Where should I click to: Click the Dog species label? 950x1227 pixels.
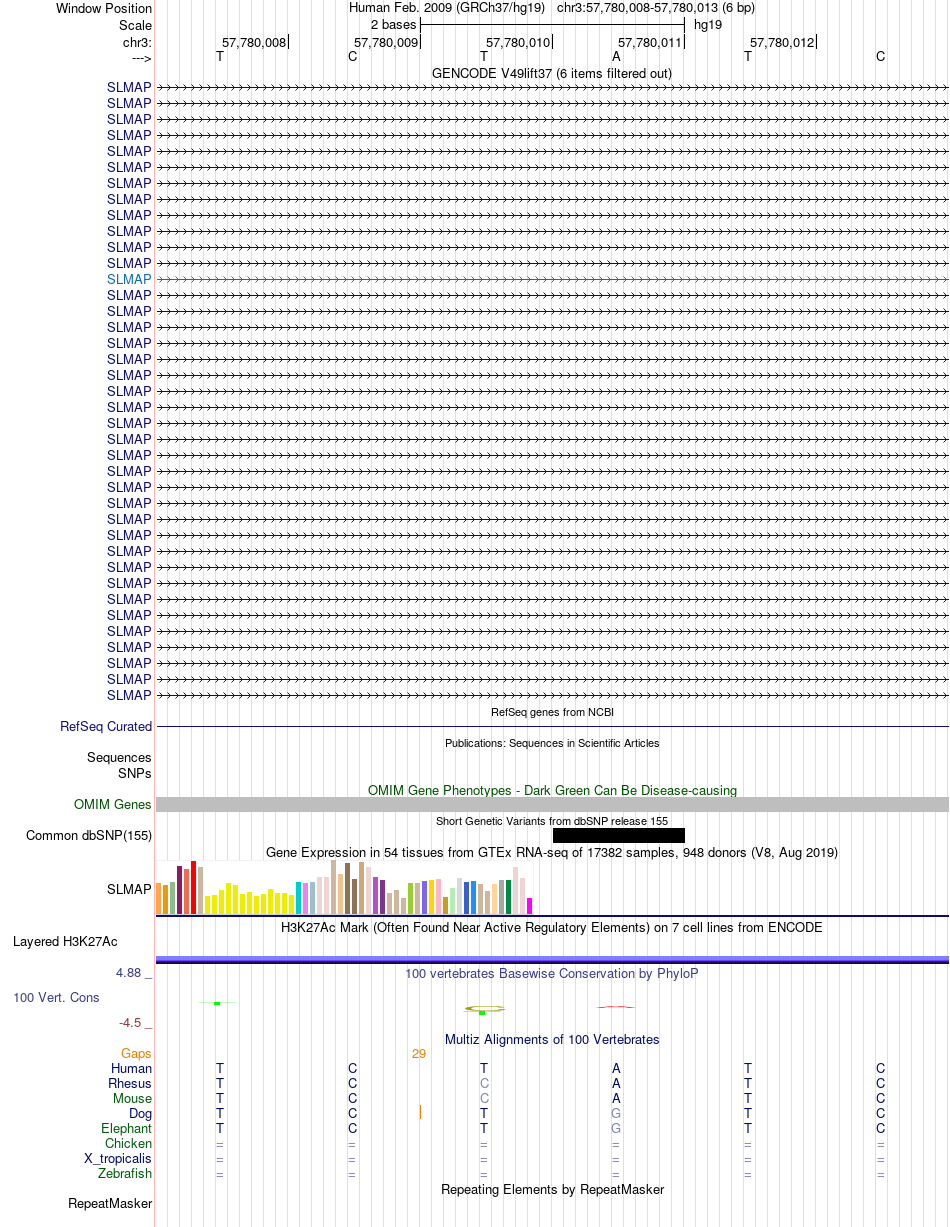(141, 1114)
